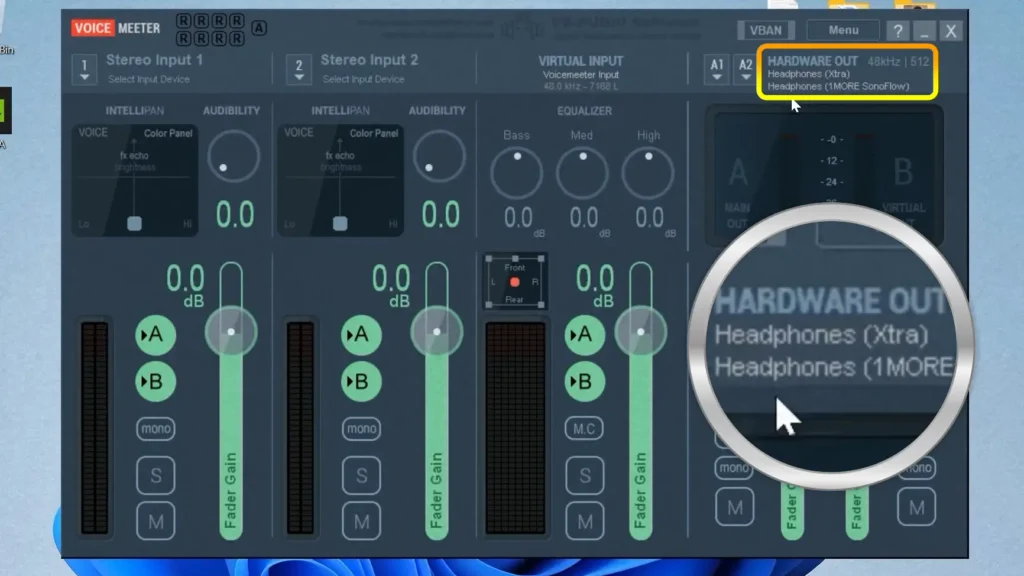Image resolution: width=1024 pixels, height=576 pixels.
Task: Click Stereo Input 2 Fader Gain knob
Action: click(x=436, y=332)
